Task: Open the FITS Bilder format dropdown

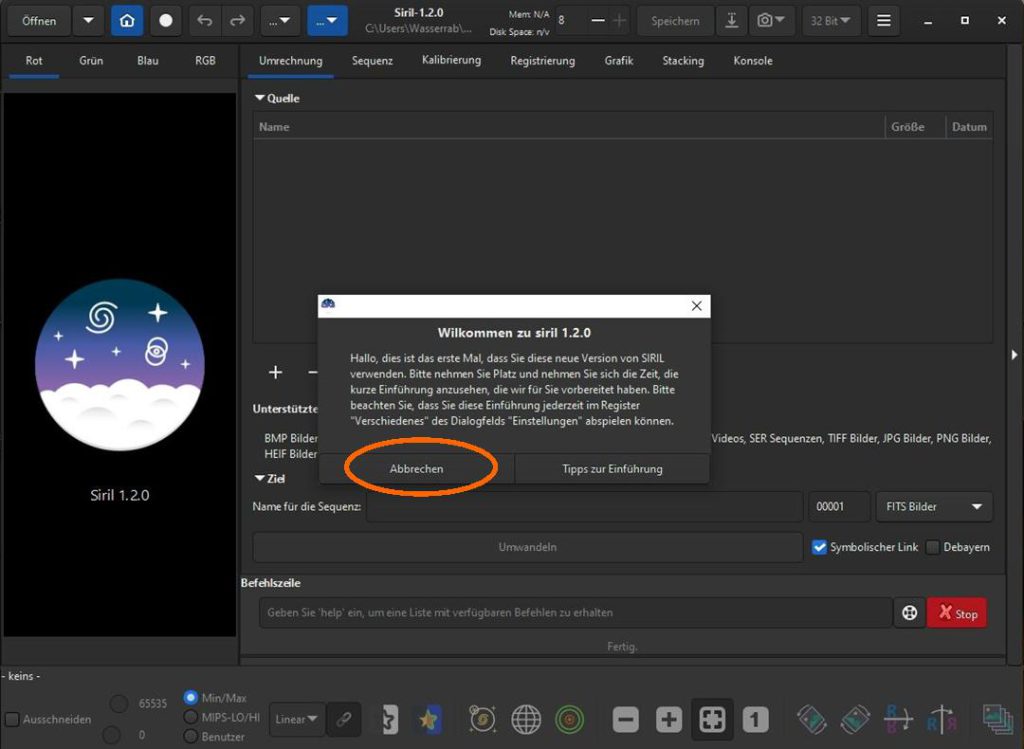Action: (x=933, y=507)
